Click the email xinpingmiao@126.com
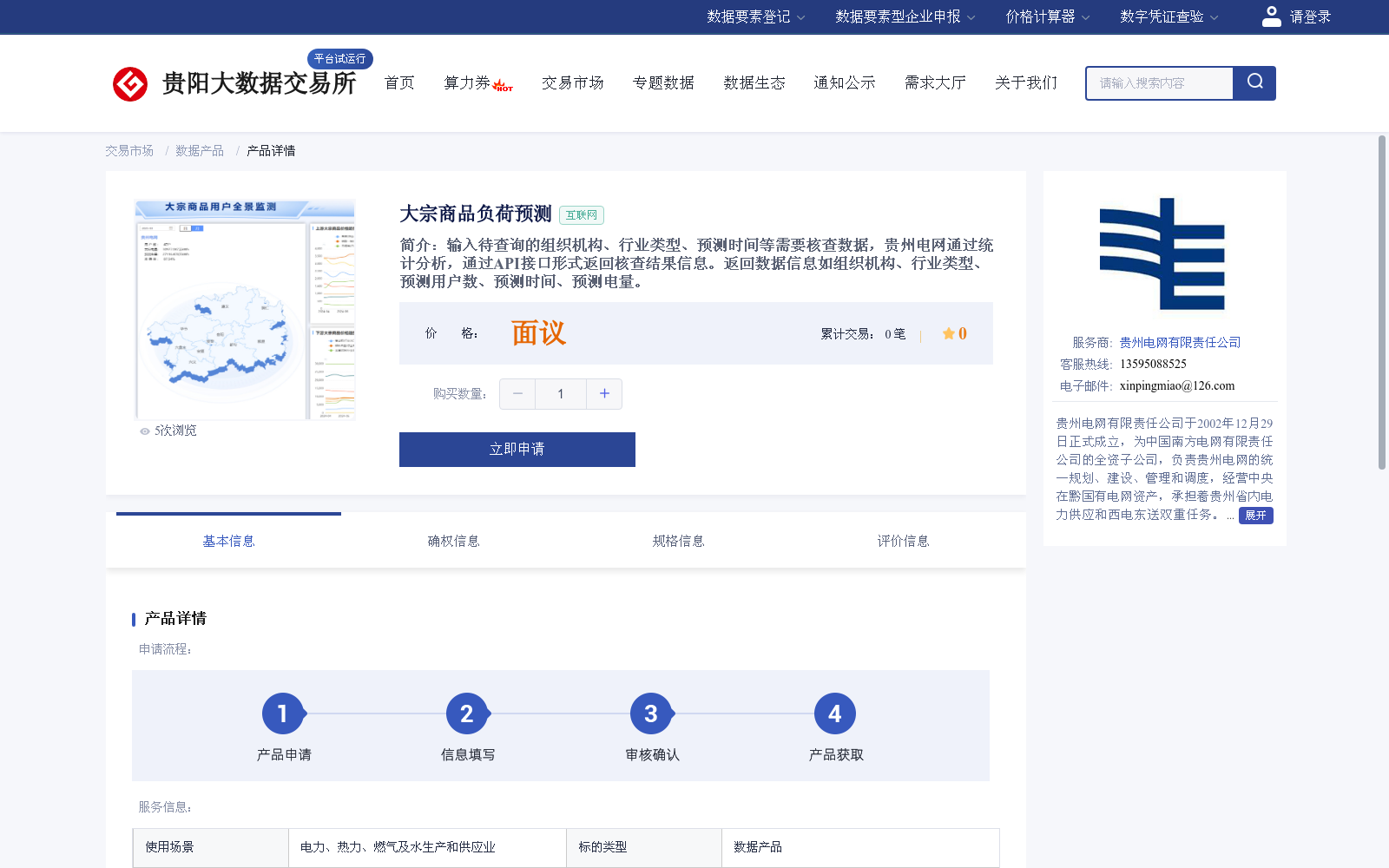The height and width of the screenshot is (868, 1389). click(1177, 386)
